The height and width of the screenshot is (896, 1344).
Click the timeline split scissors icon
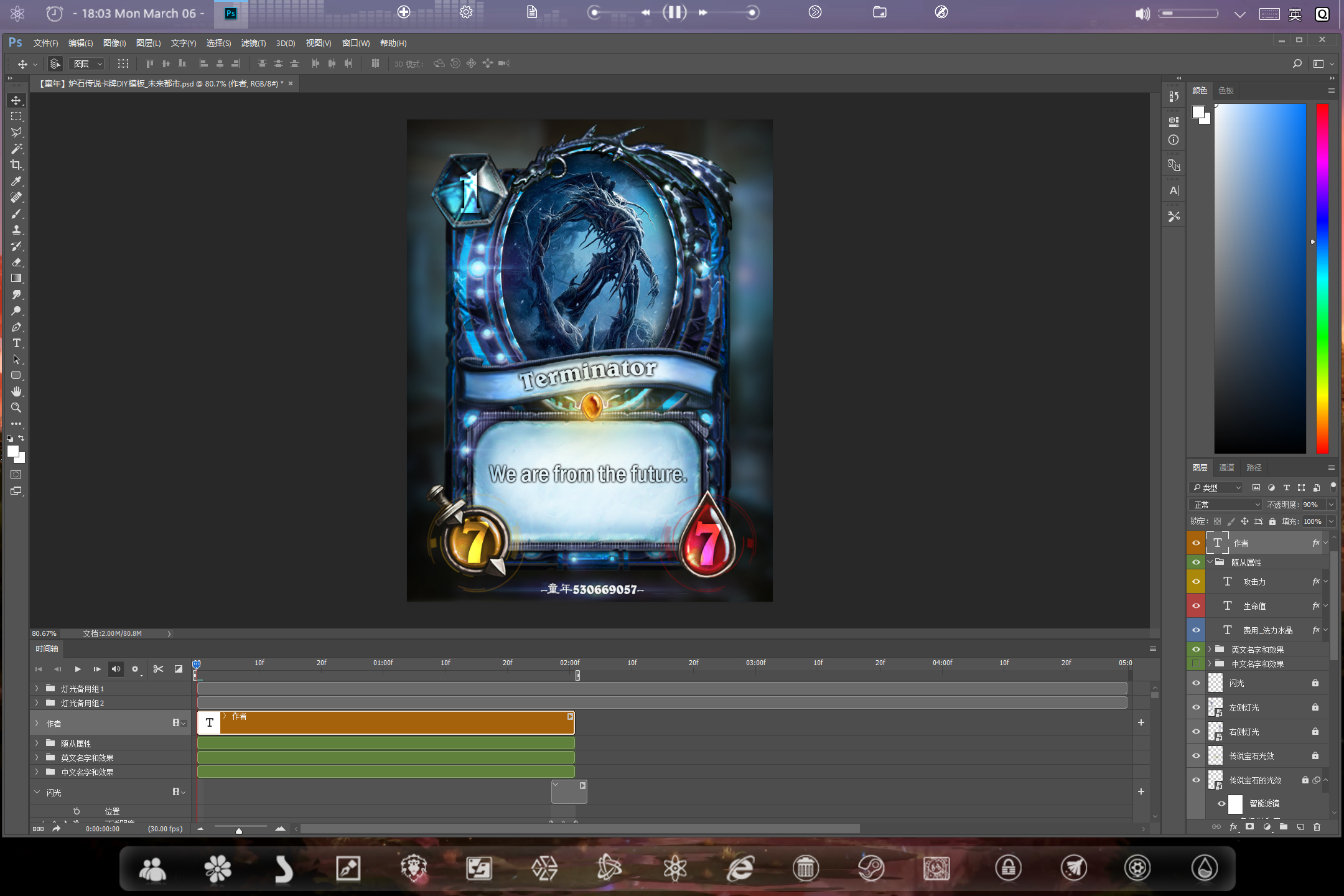(x=158, y=669)
